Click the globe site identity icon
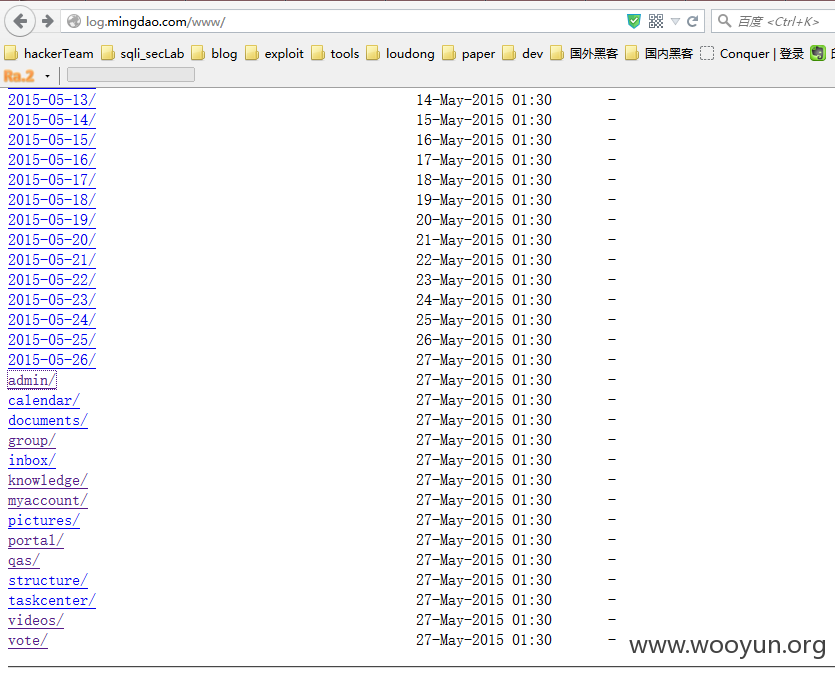The image size is (835, 674). 74,21
